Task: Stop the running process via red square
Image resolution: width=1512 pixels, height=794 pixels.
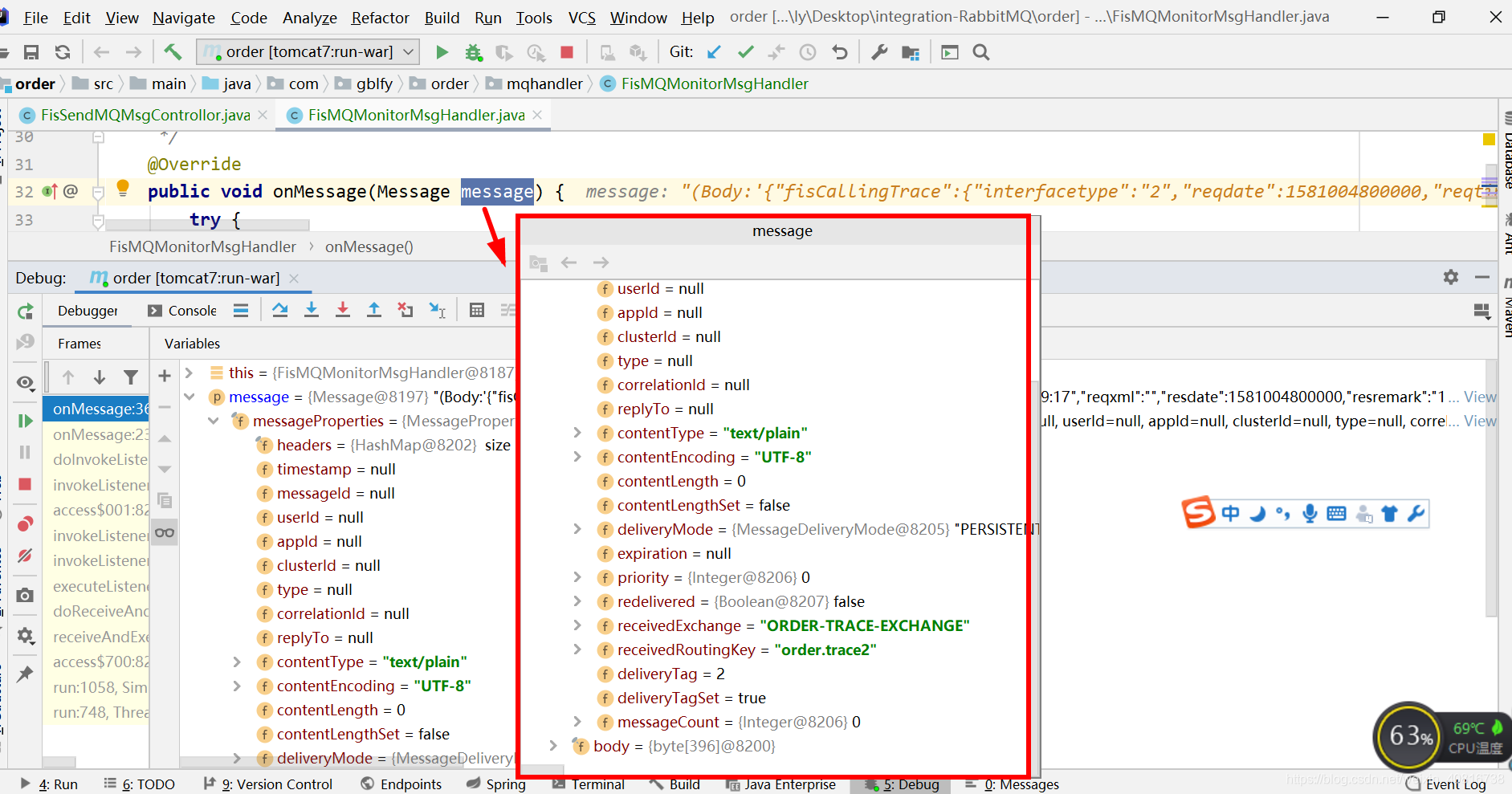Action: click(x=567, y=52)
